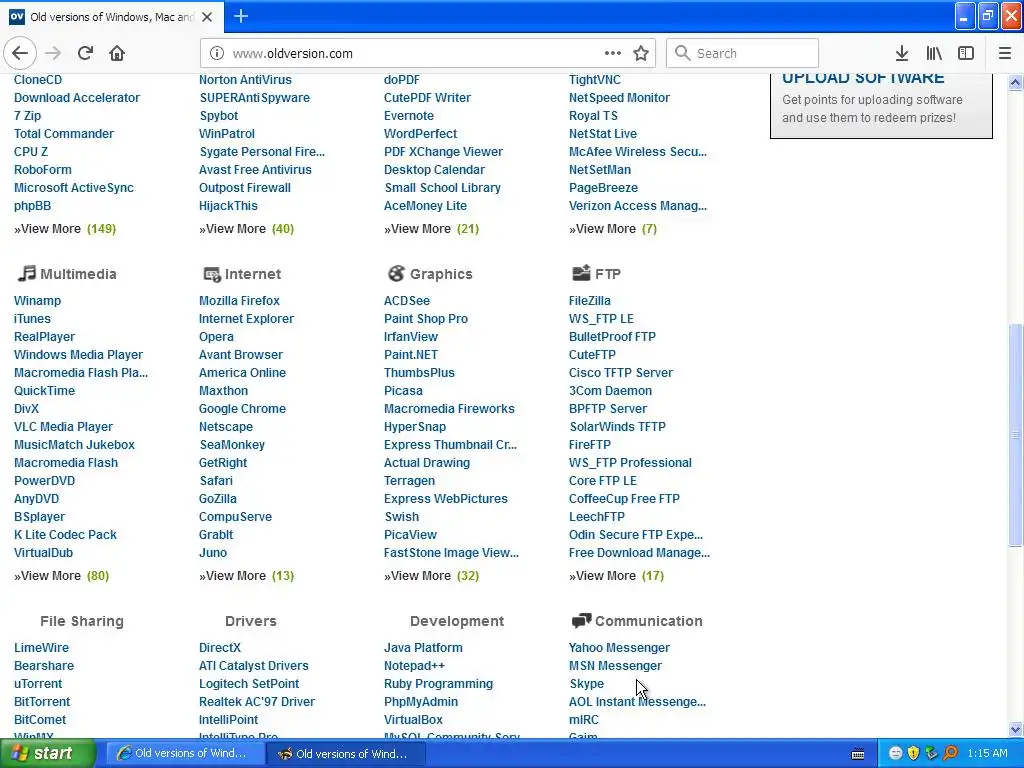Toggle the sidebar view icon

[x=966, y=54]
